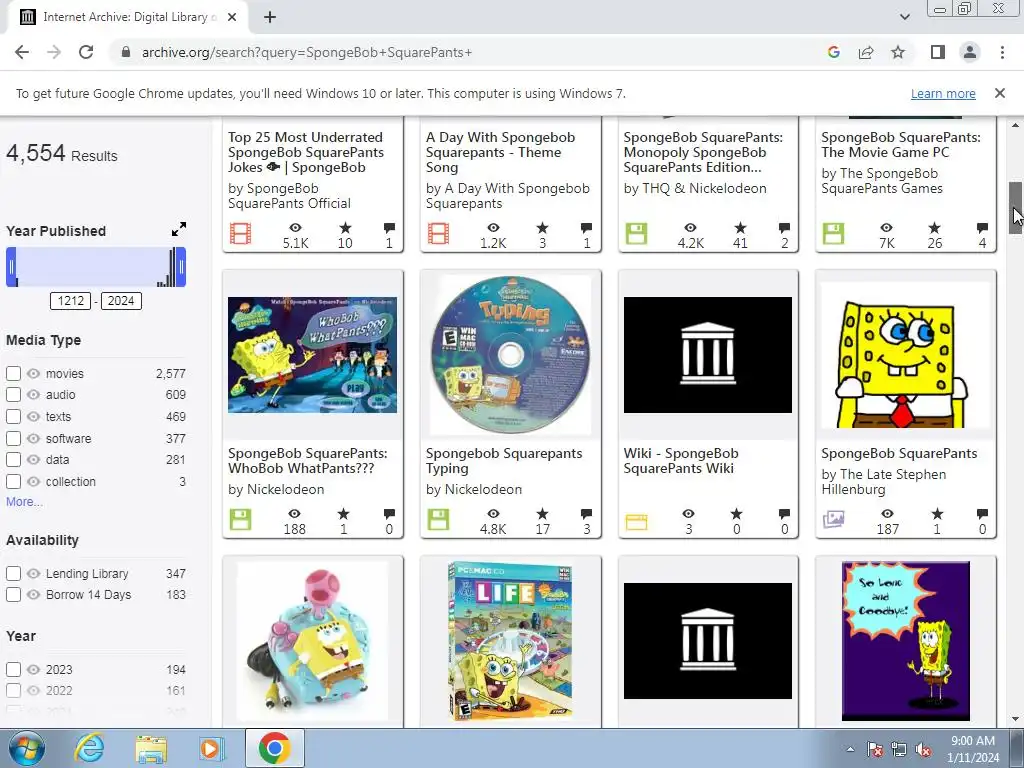
Task: Toggle eye icon next to software
Action: (x=33, y=438)
